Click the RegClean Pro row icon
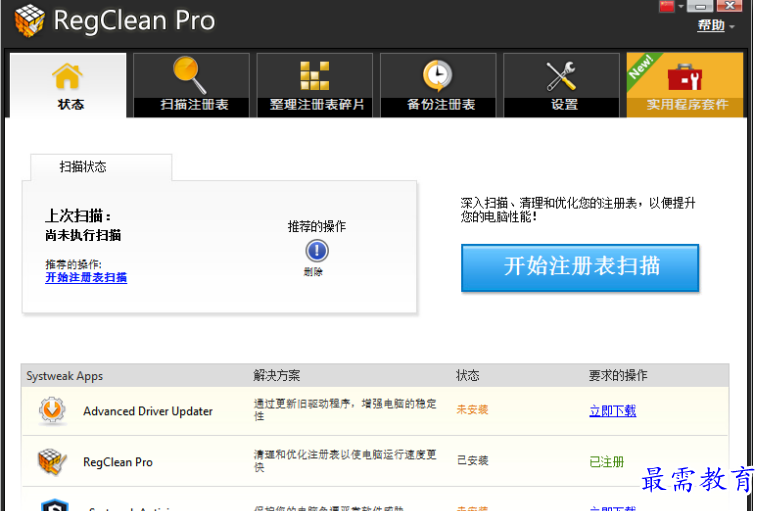Image resolution: width=763 pixels, height=511 pixels. coord(52,462)
